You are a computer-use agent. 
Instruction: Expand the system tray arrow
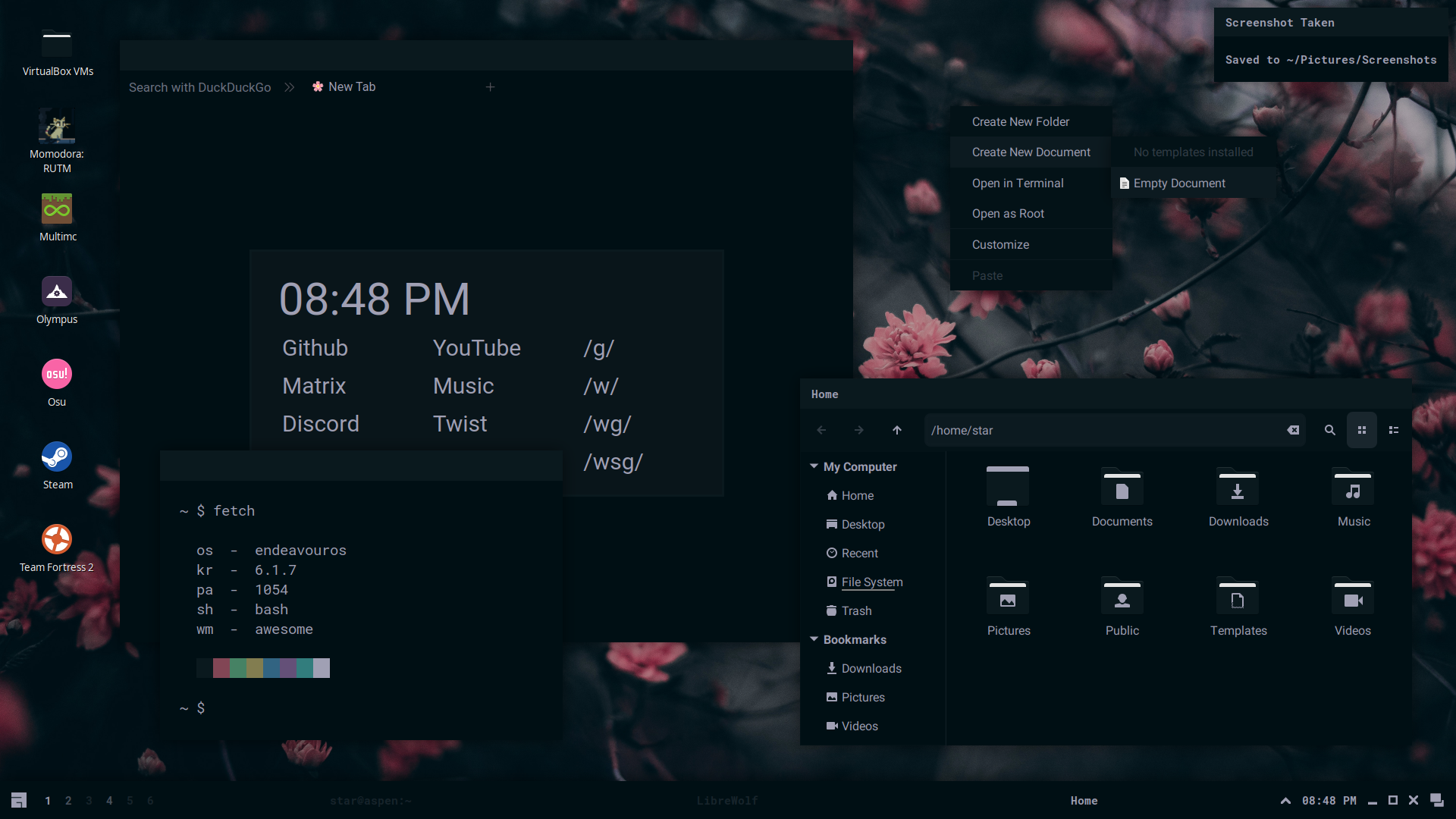tap(1285, 801)
